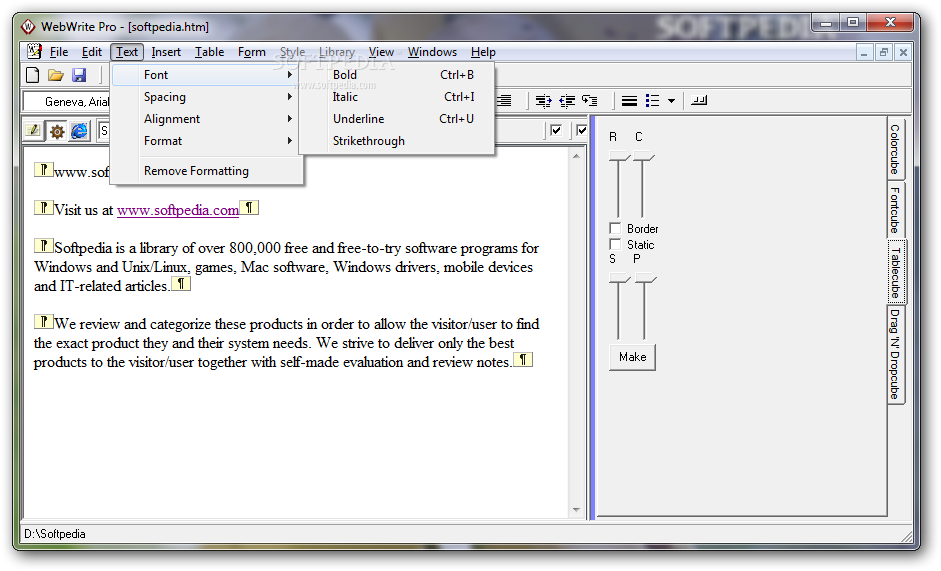Open the Table menu
Screen dimensions: 941x571
tap(209, 52)
